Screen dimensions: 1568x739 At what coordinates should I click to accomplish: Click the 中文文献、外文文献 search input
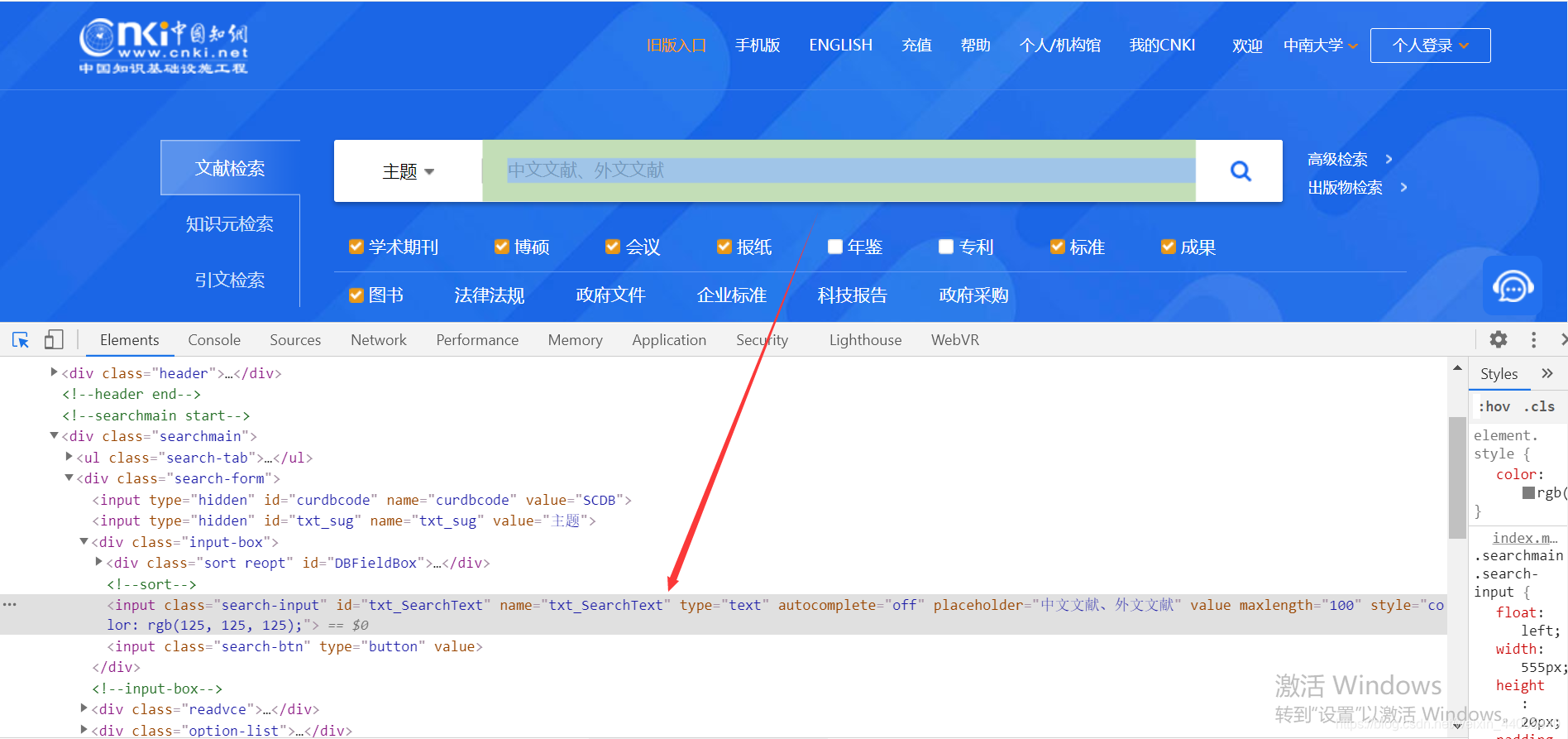point(839,170)
